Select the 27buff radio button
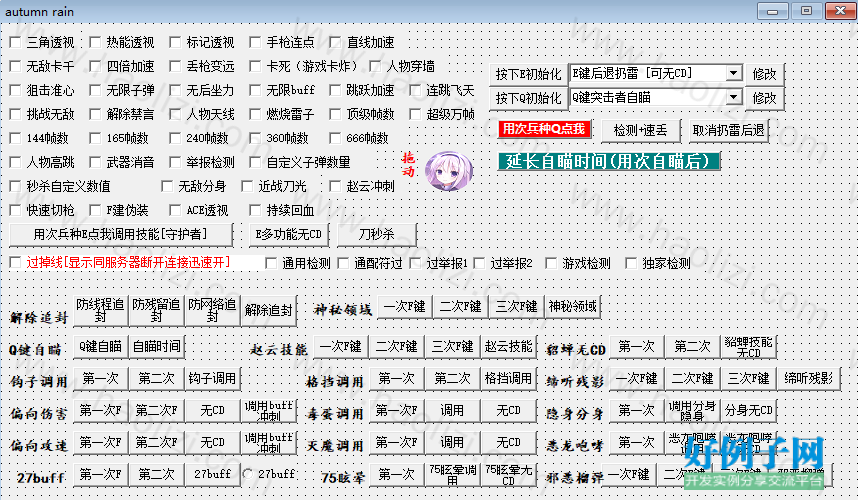 (248, 474)
